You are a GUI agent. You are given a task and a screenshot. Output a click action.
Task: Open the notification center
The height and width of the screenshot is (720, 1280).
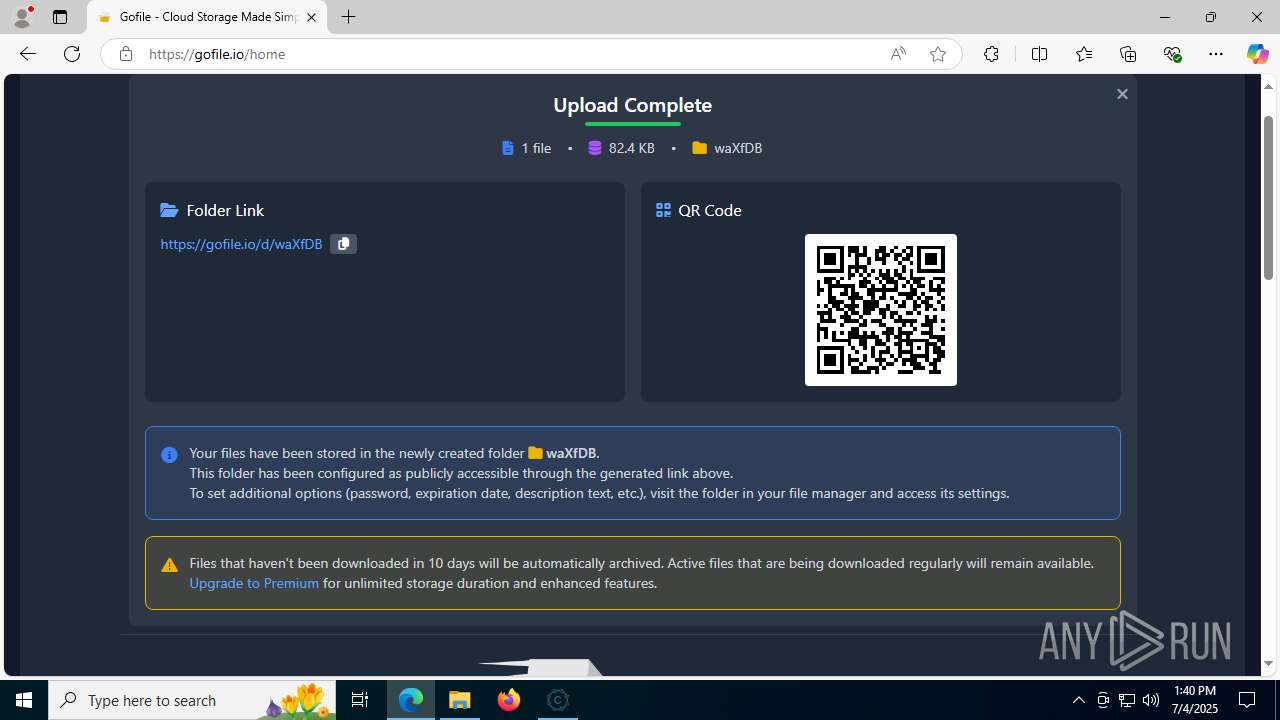point(1248,700)
